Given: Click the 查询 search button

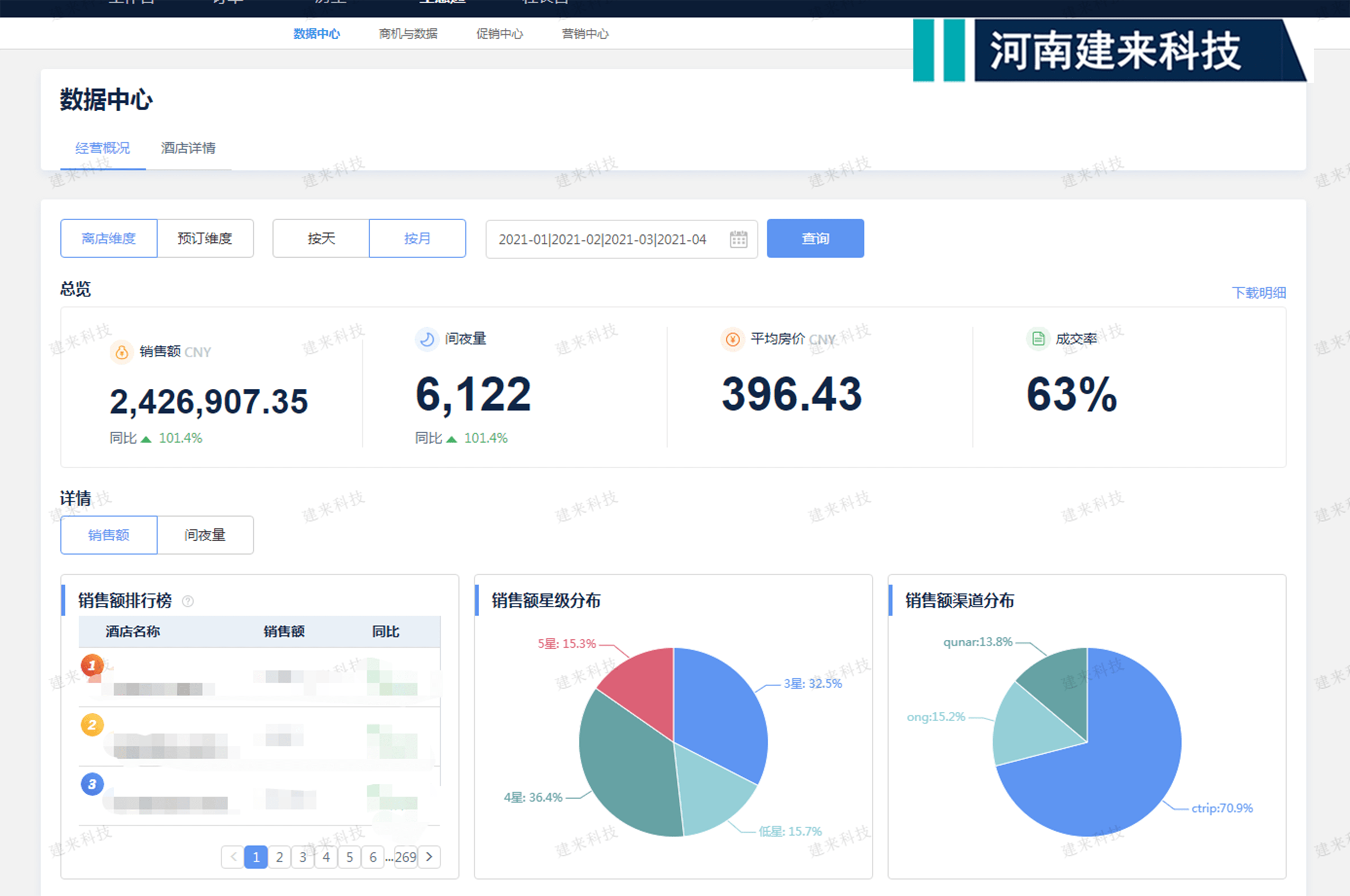Looking at the screenshot, I should (x=815, y=238).
